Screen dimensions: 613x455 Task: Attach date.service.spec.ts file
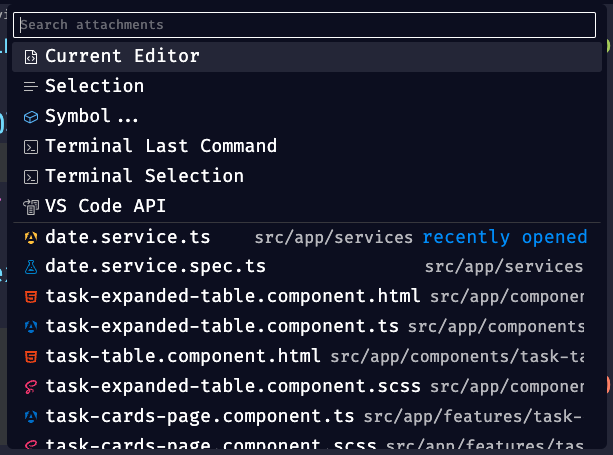click(156, 268)
